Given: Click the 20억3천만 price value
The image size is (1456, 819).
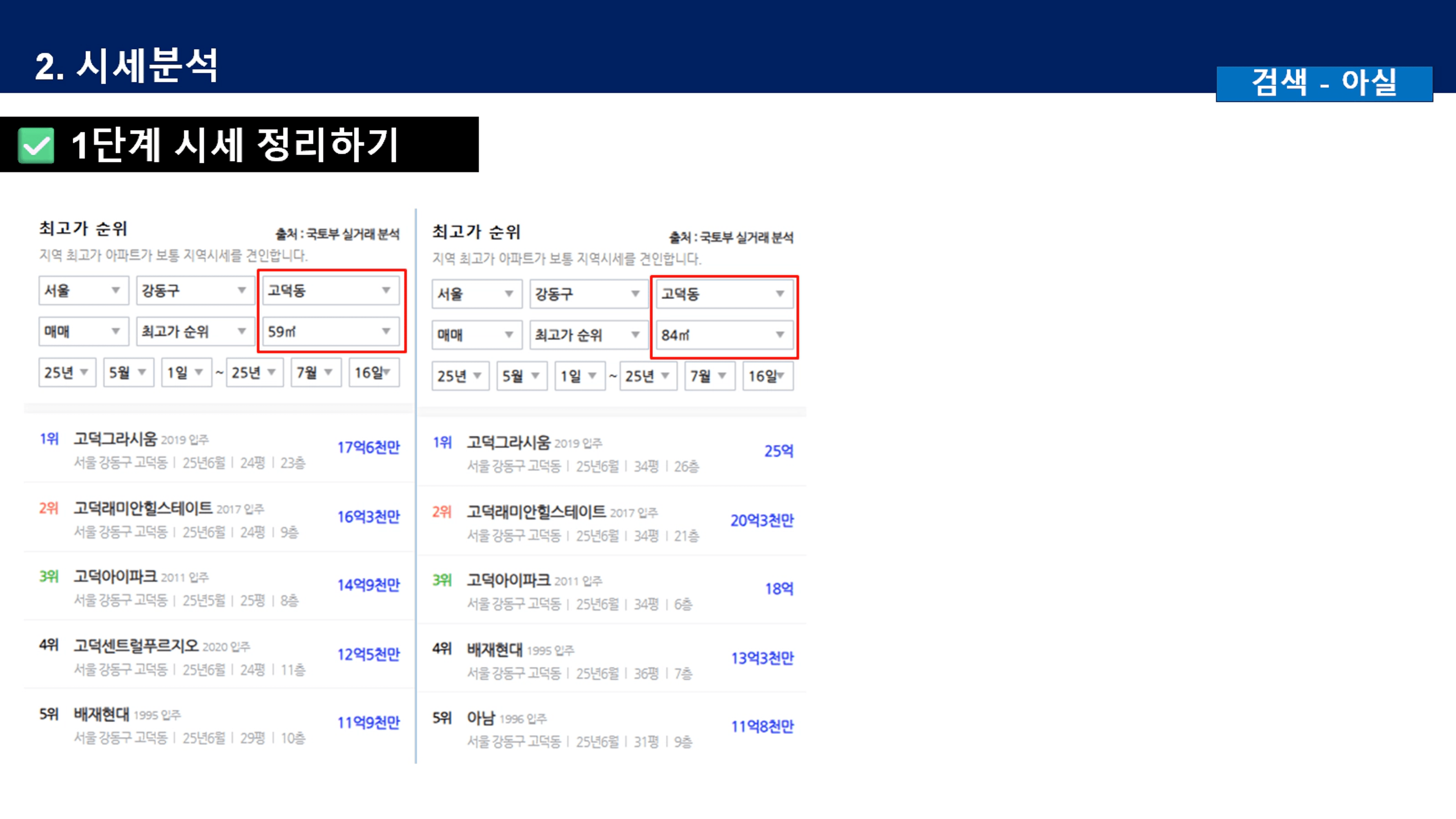Looking at the screenshot, I should [762, 520].
